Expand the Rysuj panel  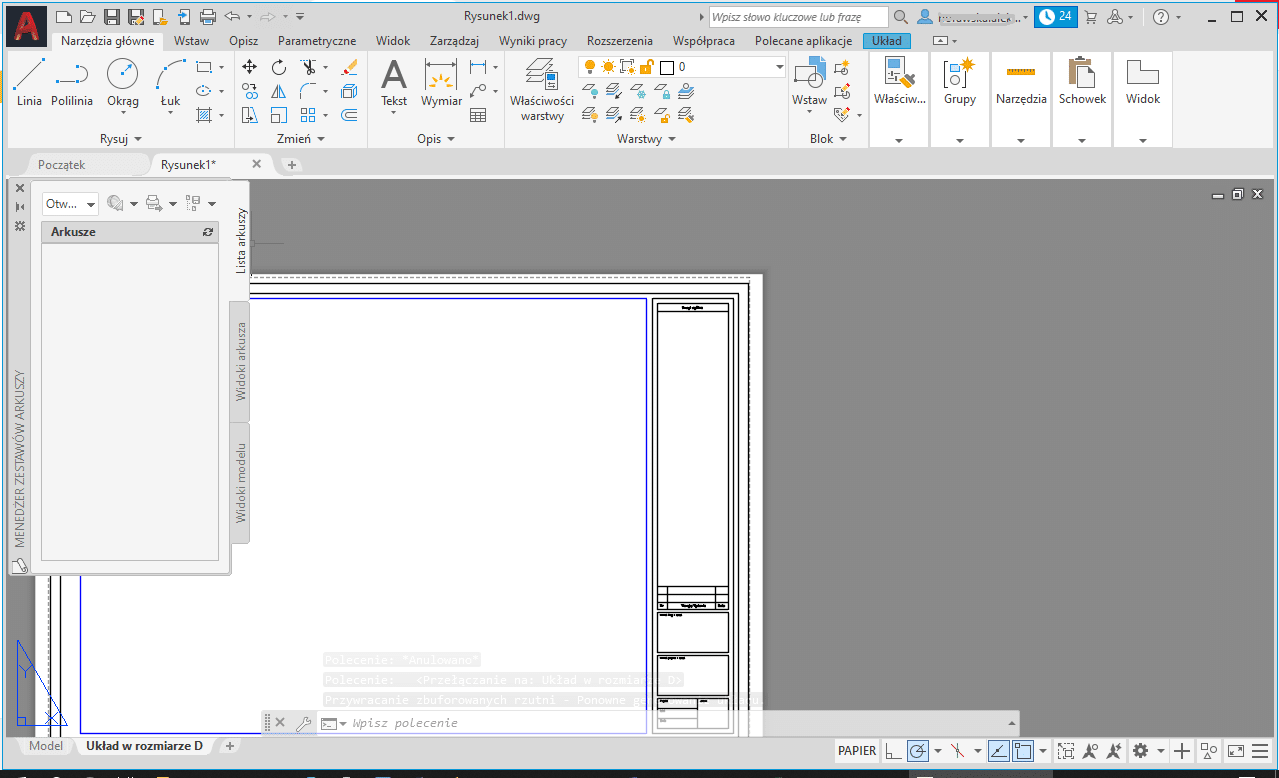121,139
